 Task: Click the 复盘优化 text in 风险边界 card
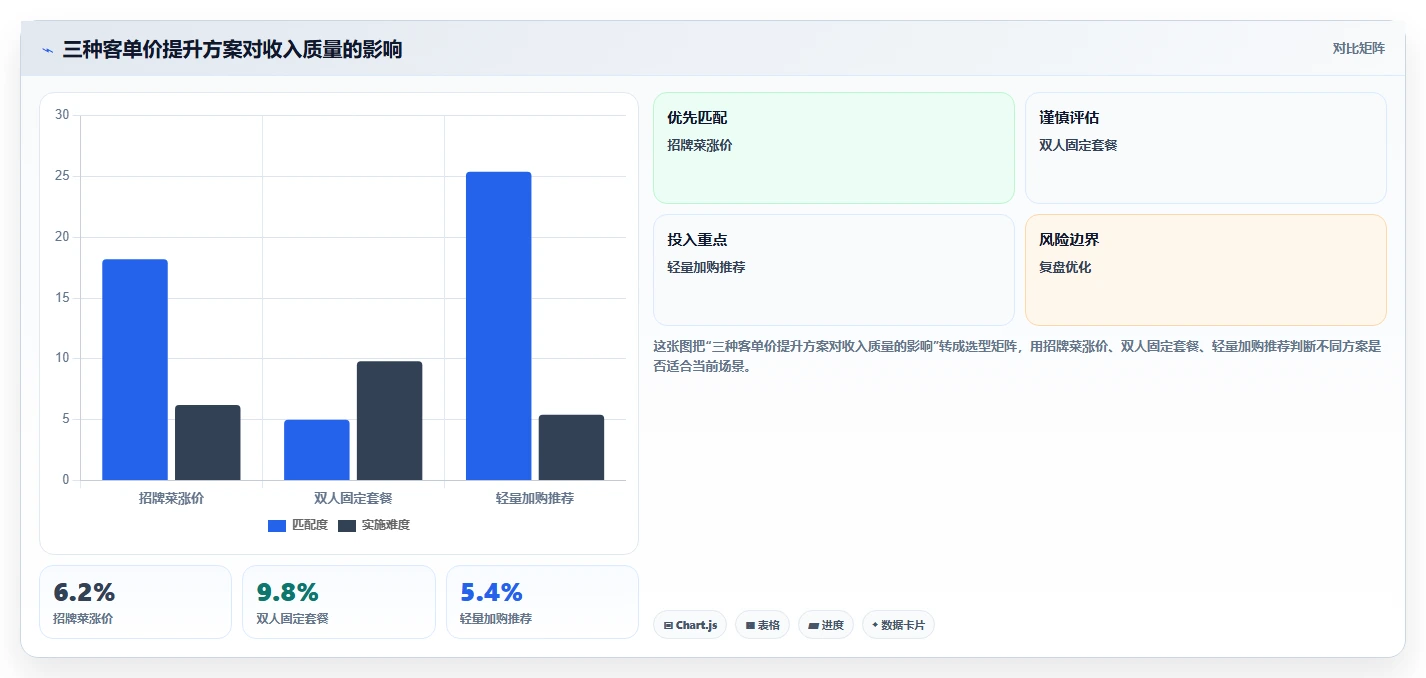(x=1065, y=267)
